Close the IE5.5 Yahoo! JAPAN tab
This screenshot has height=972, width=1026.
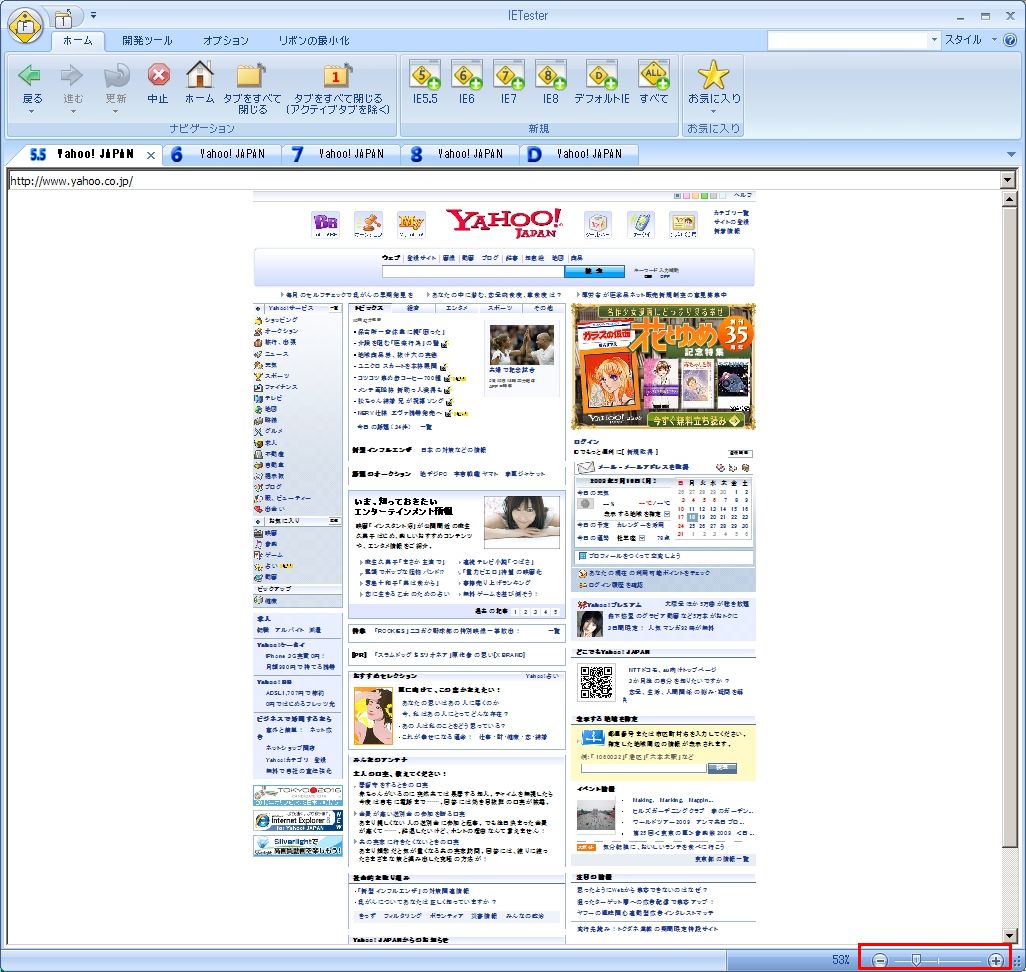point(151,155)
